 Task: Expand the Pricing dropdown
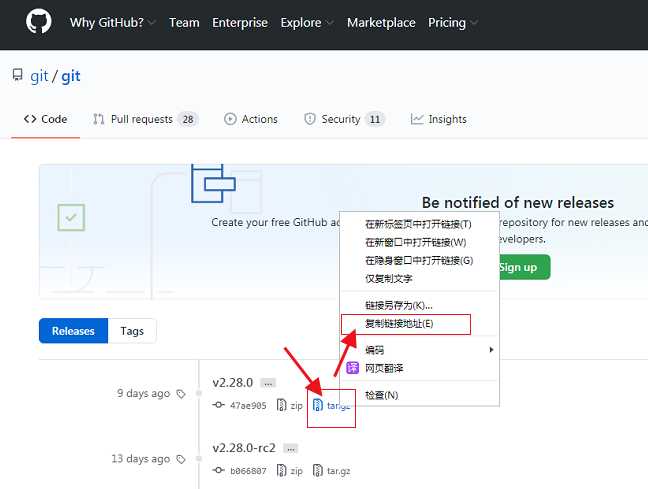click(x=453, y=22)
